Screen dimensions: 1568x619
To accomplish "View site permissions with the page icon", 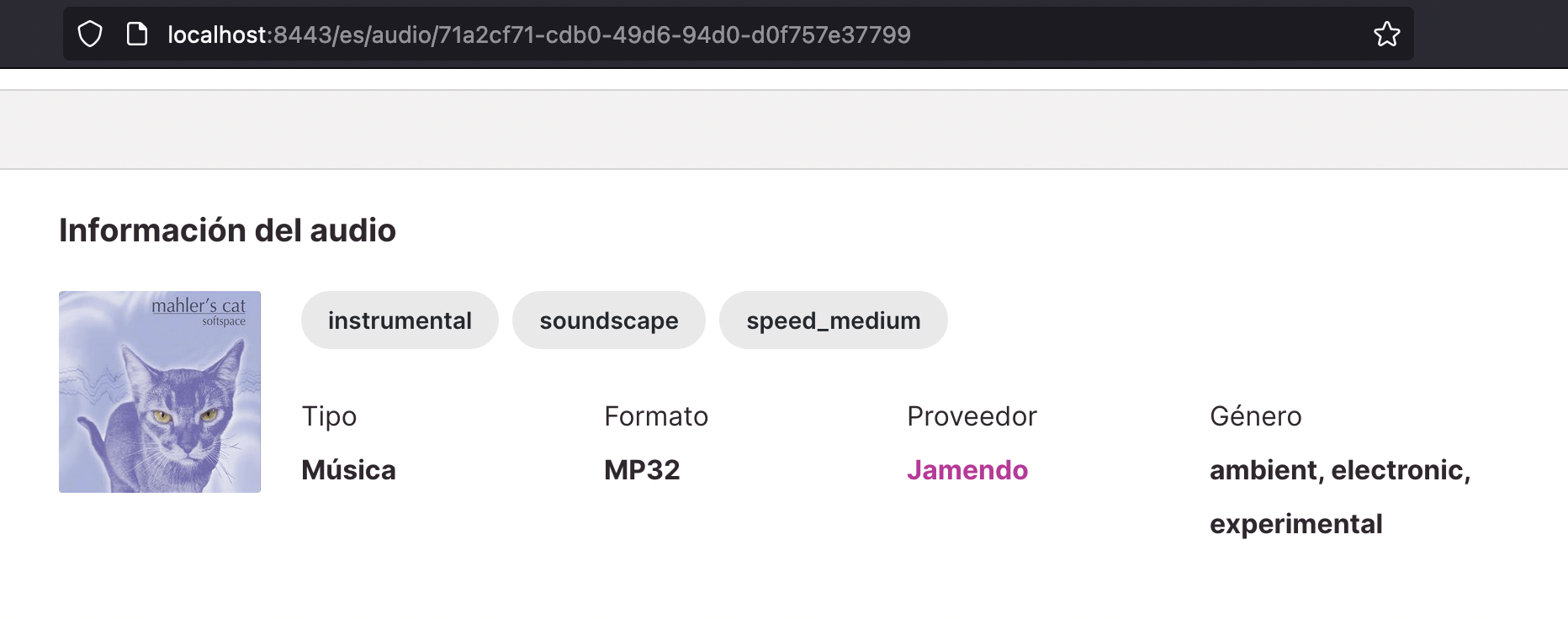I will pos(135,34).
